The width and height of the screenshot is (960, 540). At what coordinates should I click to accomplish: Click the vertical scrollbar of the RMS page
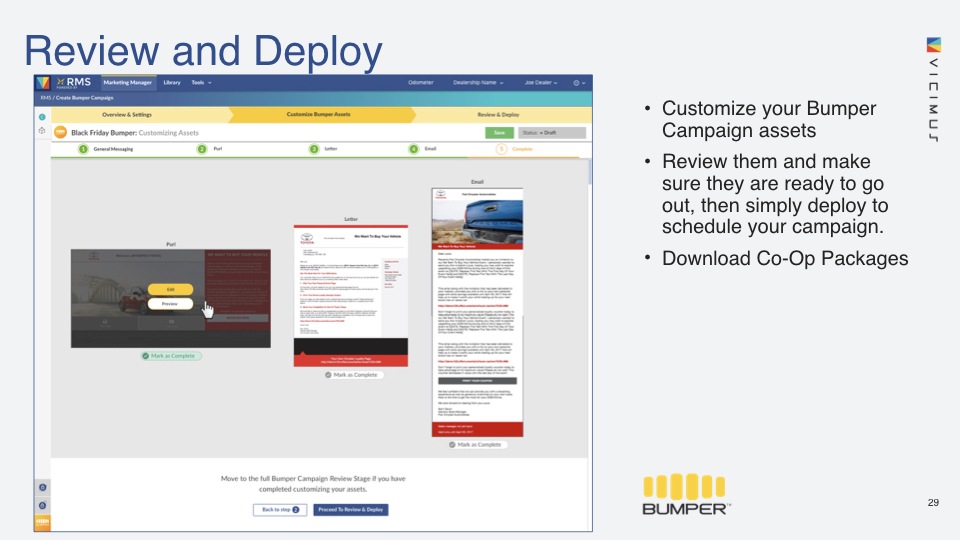point(590,171)
